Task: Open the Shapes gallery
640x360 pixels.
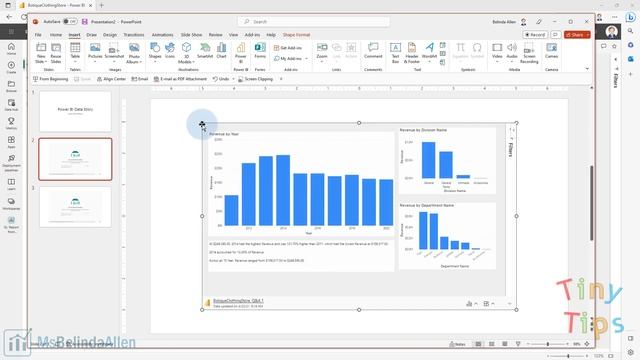Action: click(x=155, y=51)
